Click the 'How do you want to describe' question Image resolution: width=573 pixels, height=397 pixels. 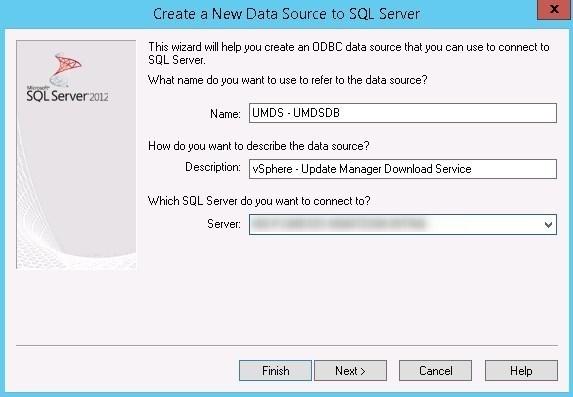coord(259,146)
